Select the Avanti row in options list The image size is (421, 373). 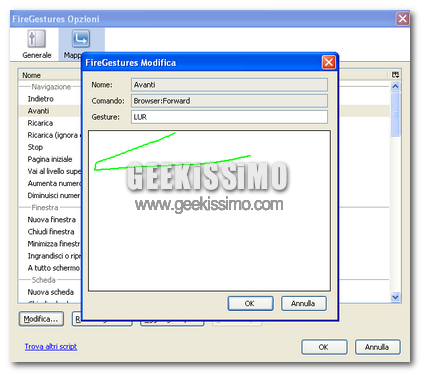[x=50, y=111]
